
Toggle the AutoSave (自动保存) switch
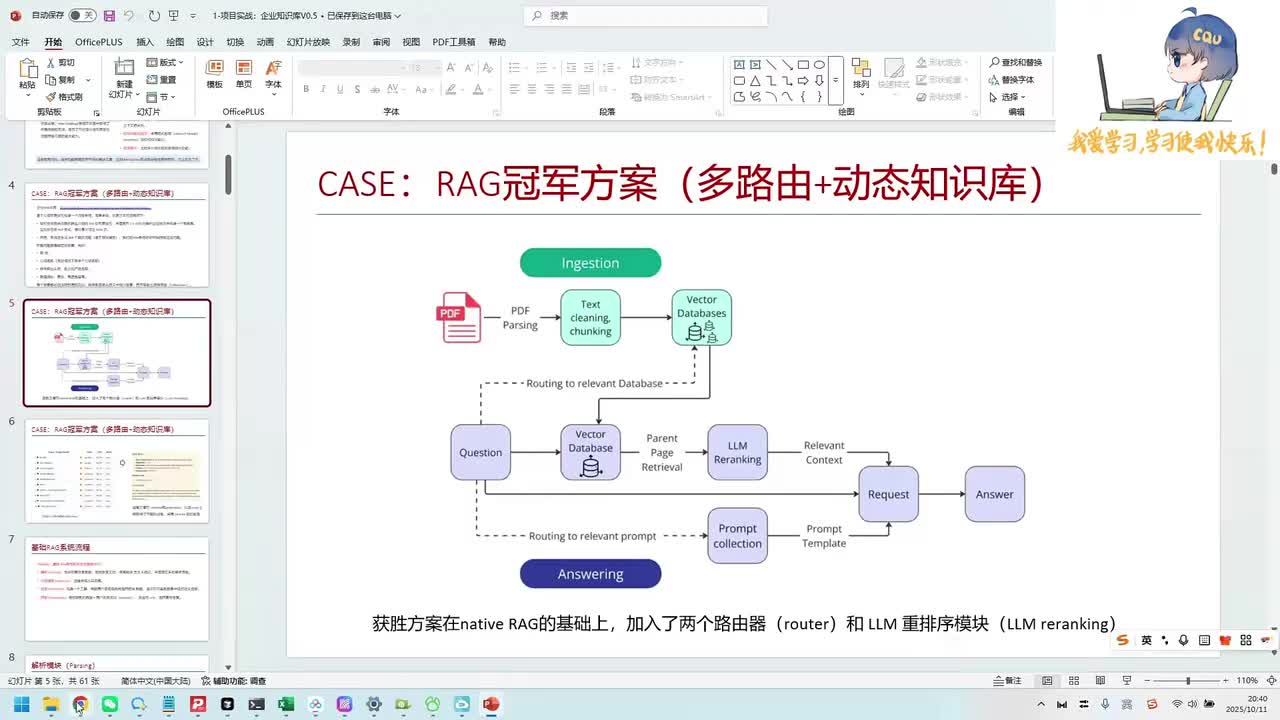pos(81,16)
